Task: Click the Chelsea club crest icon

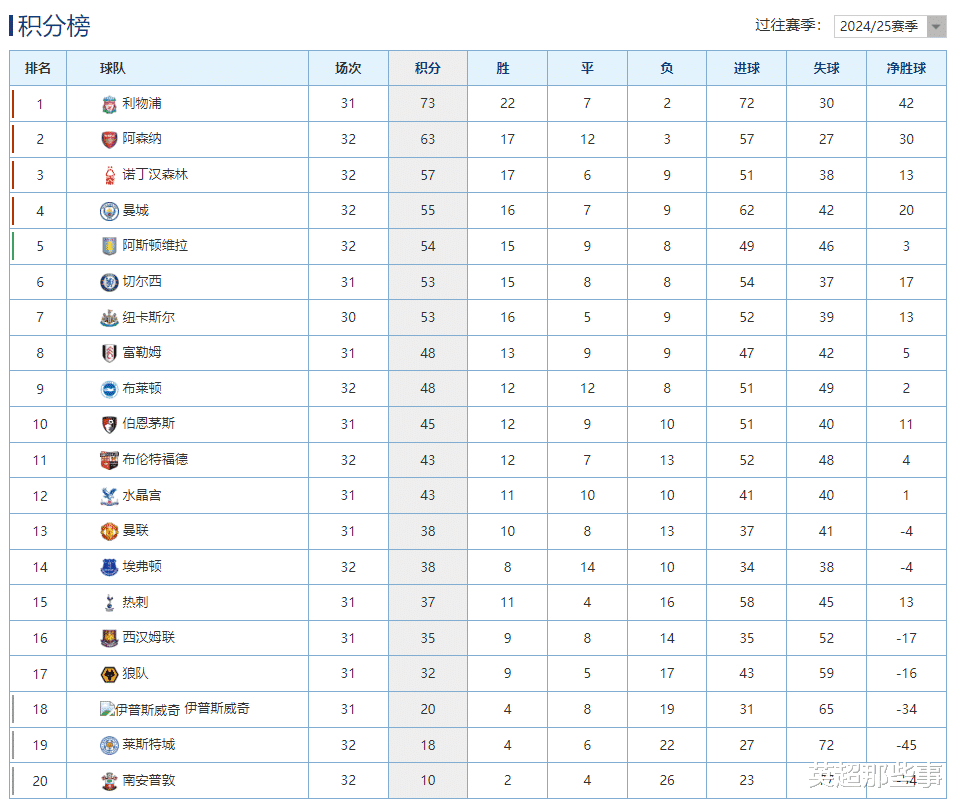Action: tap(109, 282)
